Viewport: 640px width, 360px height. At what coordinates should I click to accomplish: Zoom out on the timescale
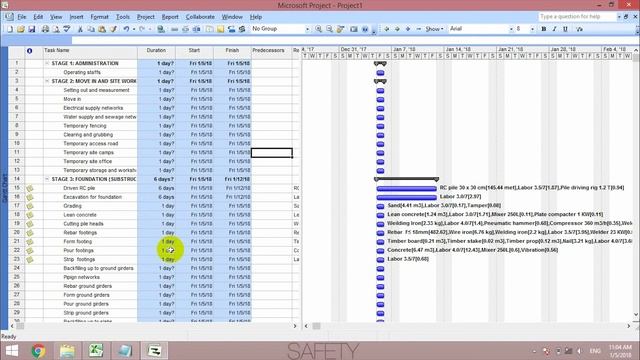[329, 29]
